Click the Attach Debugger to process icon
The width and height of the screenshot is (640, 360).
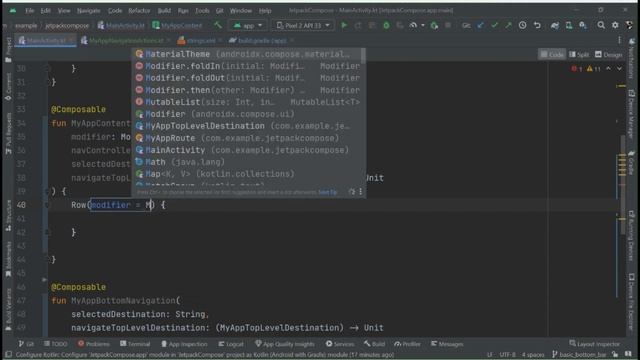pos(434,25)
